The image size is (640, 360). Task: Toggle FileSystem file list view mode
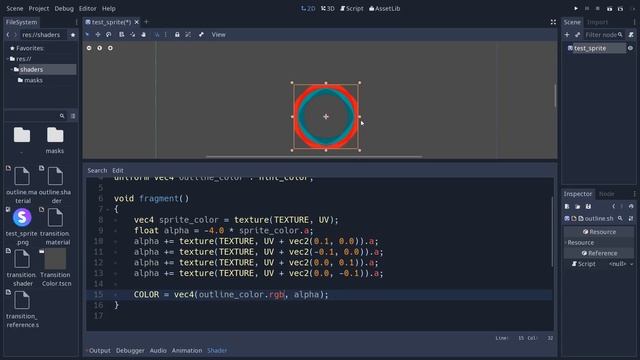pyautogui.click(x=73, y=116)
